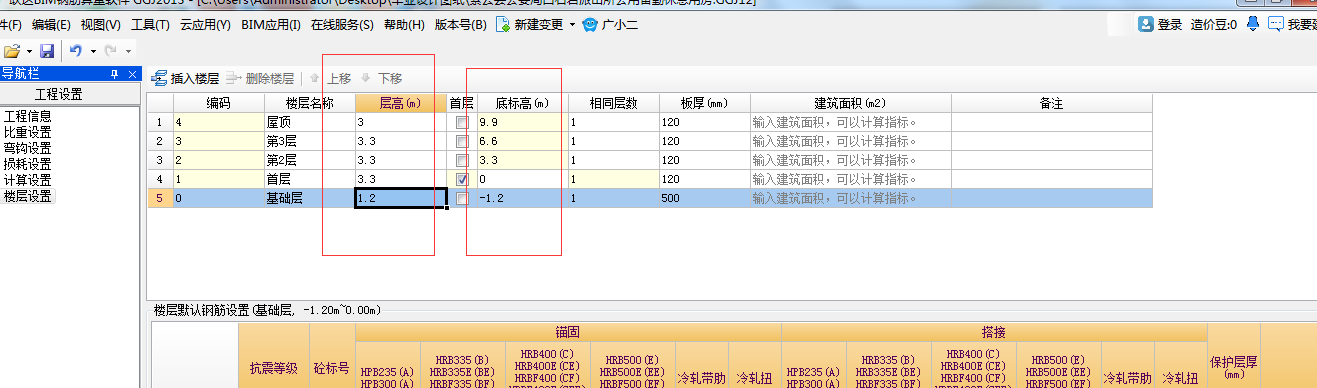The width and height of the screenshot is (1317, 388).
Task: Click the 相同层数 column header
Action: click(x=613, y=103)
